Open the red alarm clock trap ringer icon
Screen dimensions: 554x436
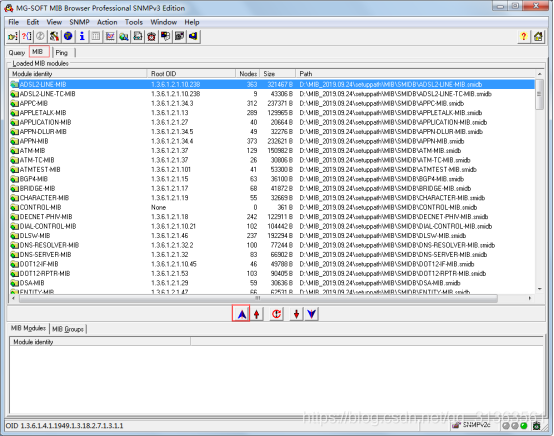(x=152, y=36)
